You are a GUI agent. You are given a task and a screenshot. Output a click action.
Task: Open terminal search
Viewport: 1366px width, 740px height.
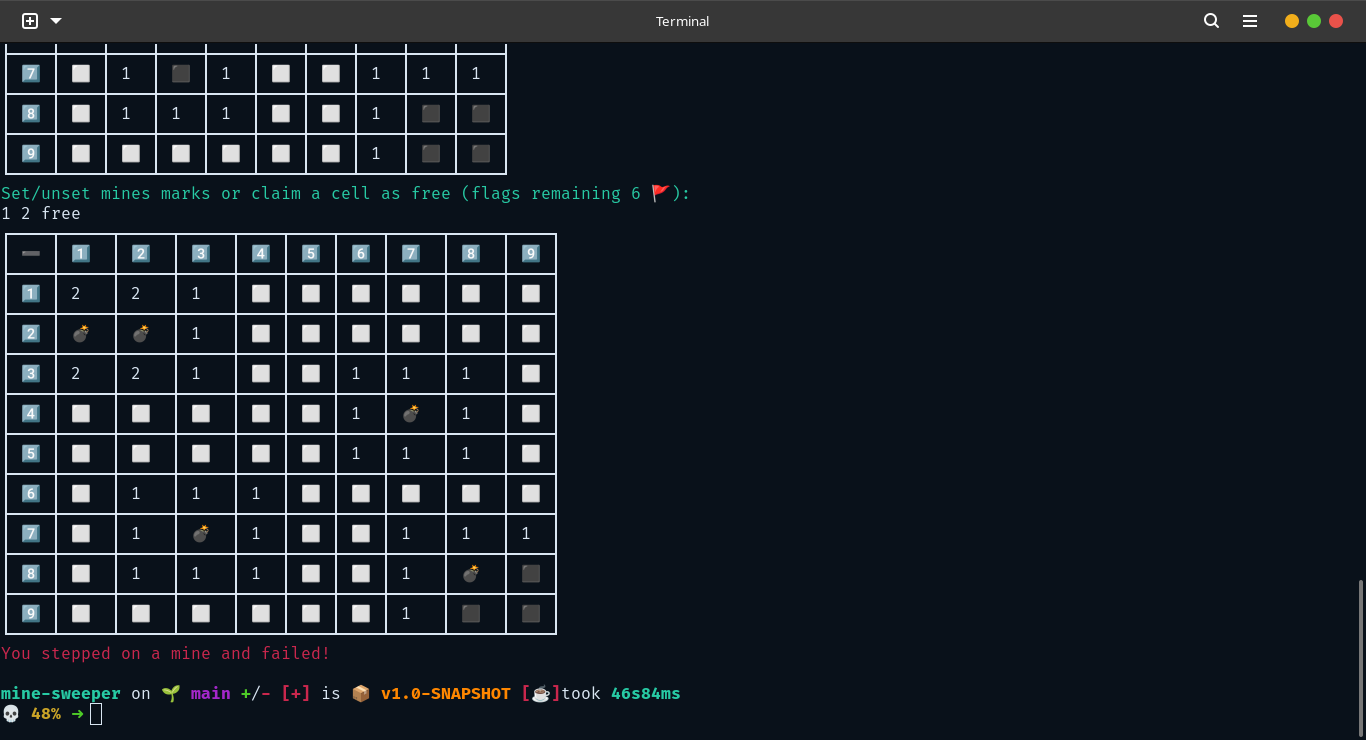[1211, 21]
